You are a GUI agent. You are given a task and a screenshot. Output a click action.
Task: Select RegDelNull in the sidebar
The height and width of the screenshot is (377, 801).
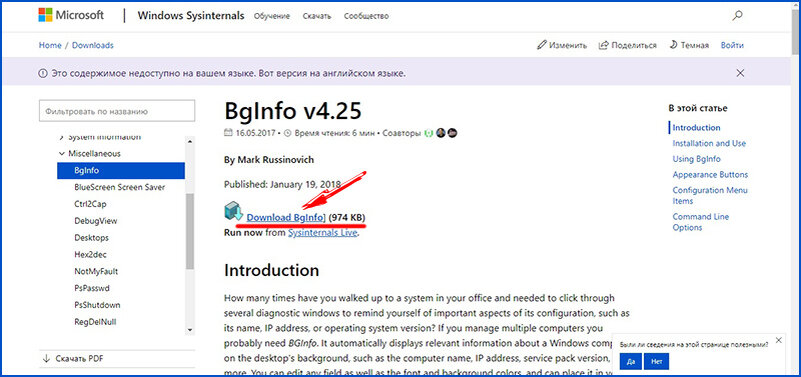pos(95,322)
